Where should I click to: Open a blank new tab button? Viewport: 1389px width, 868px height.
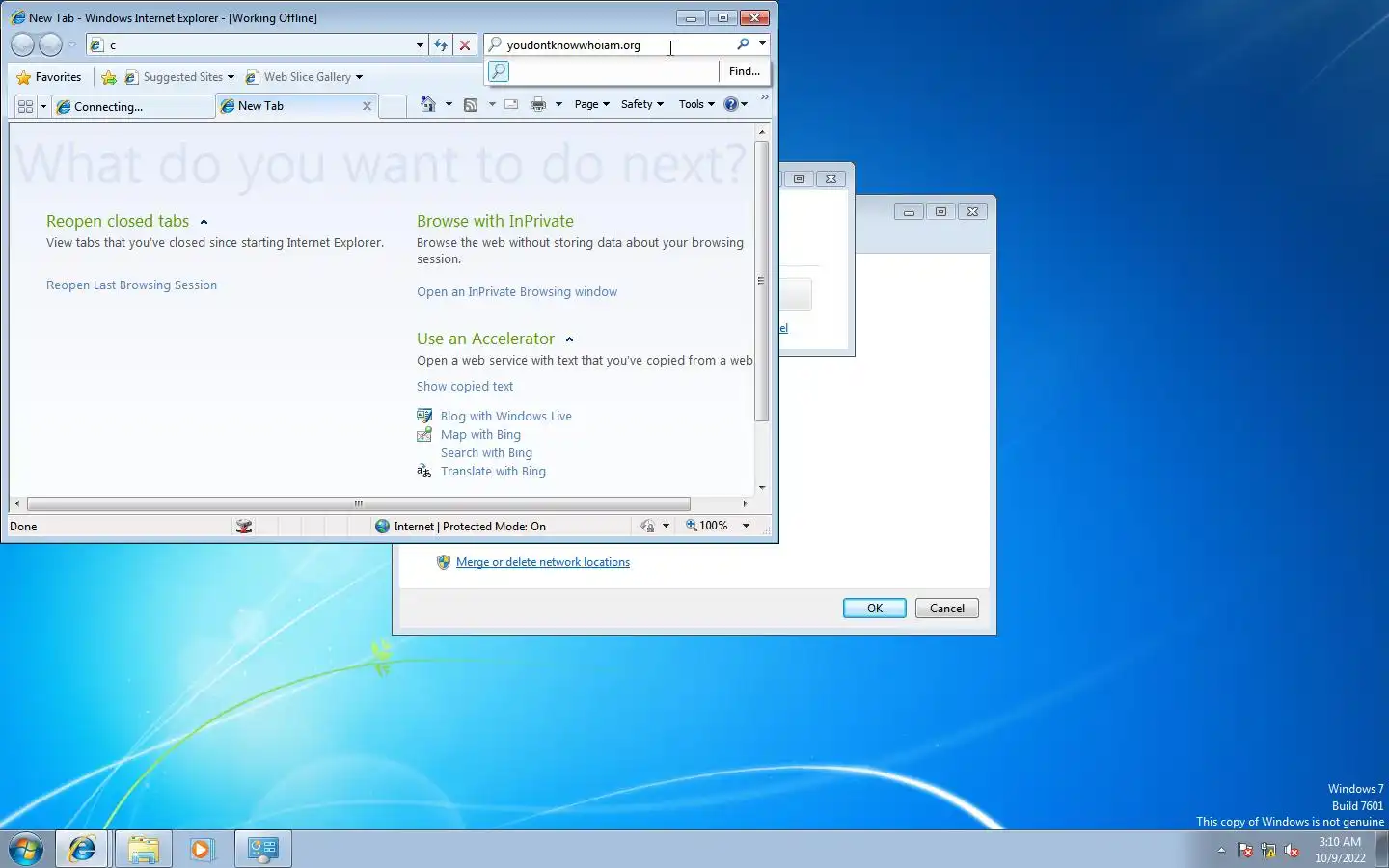pyautogui.click(x=393, y=107)
